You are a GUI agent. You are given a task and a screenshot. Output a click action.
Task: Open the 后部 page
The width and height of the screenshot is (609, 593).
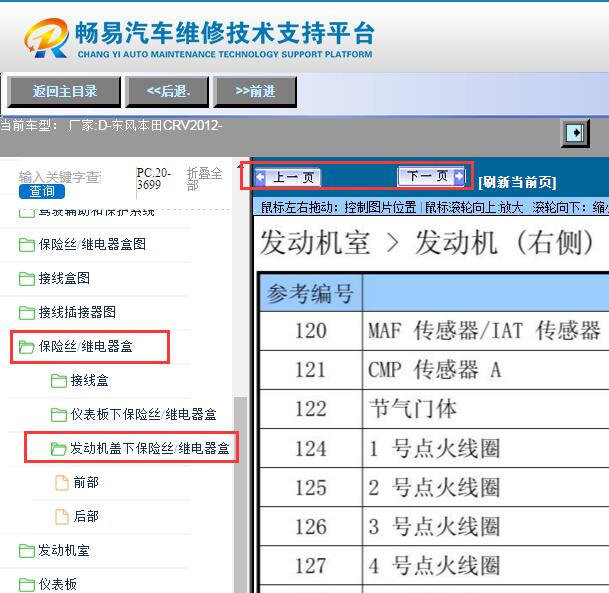click(x=86, y=516)
